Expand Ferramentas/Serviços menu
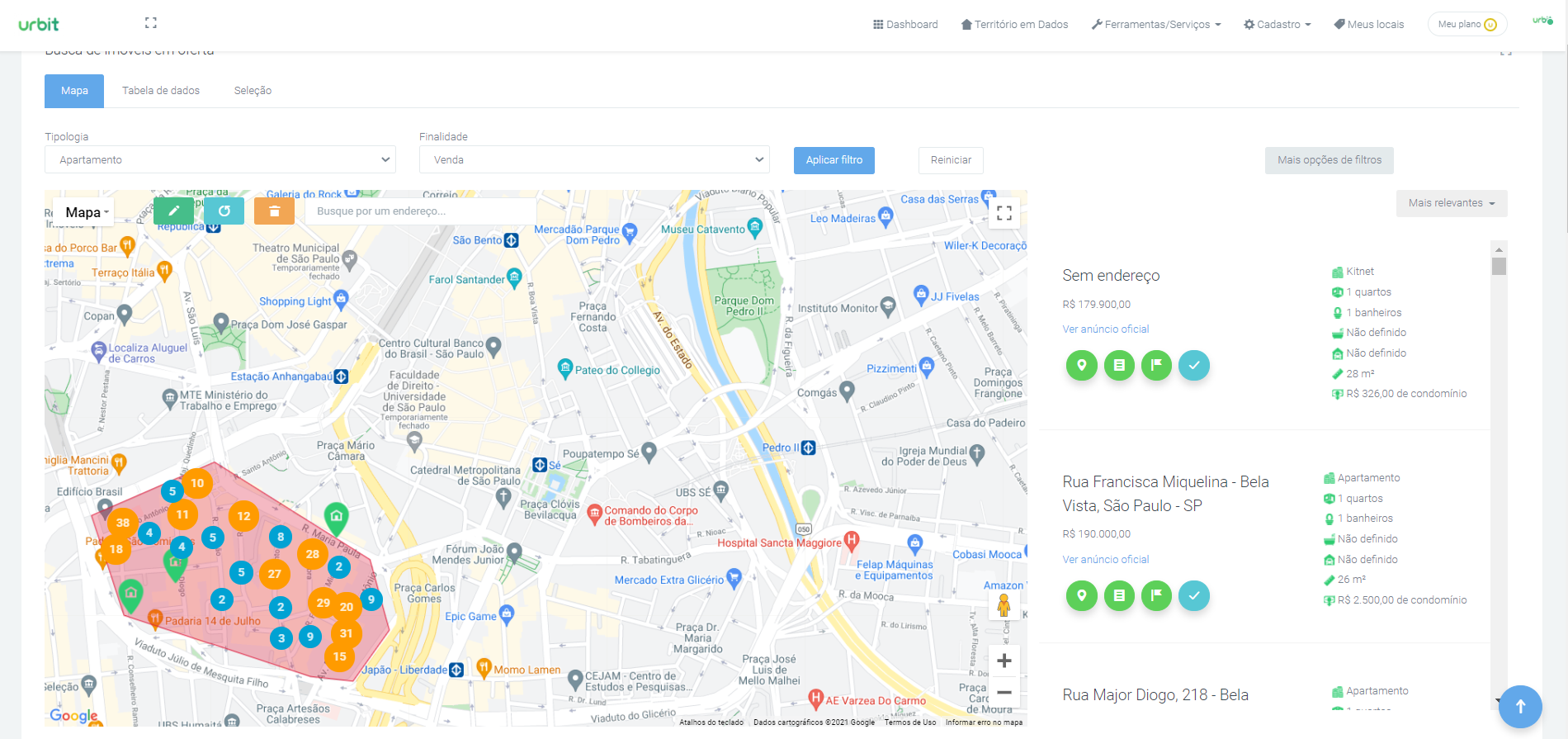Viewport: 1568px width, 739px height. click(x=1155, y=25)
